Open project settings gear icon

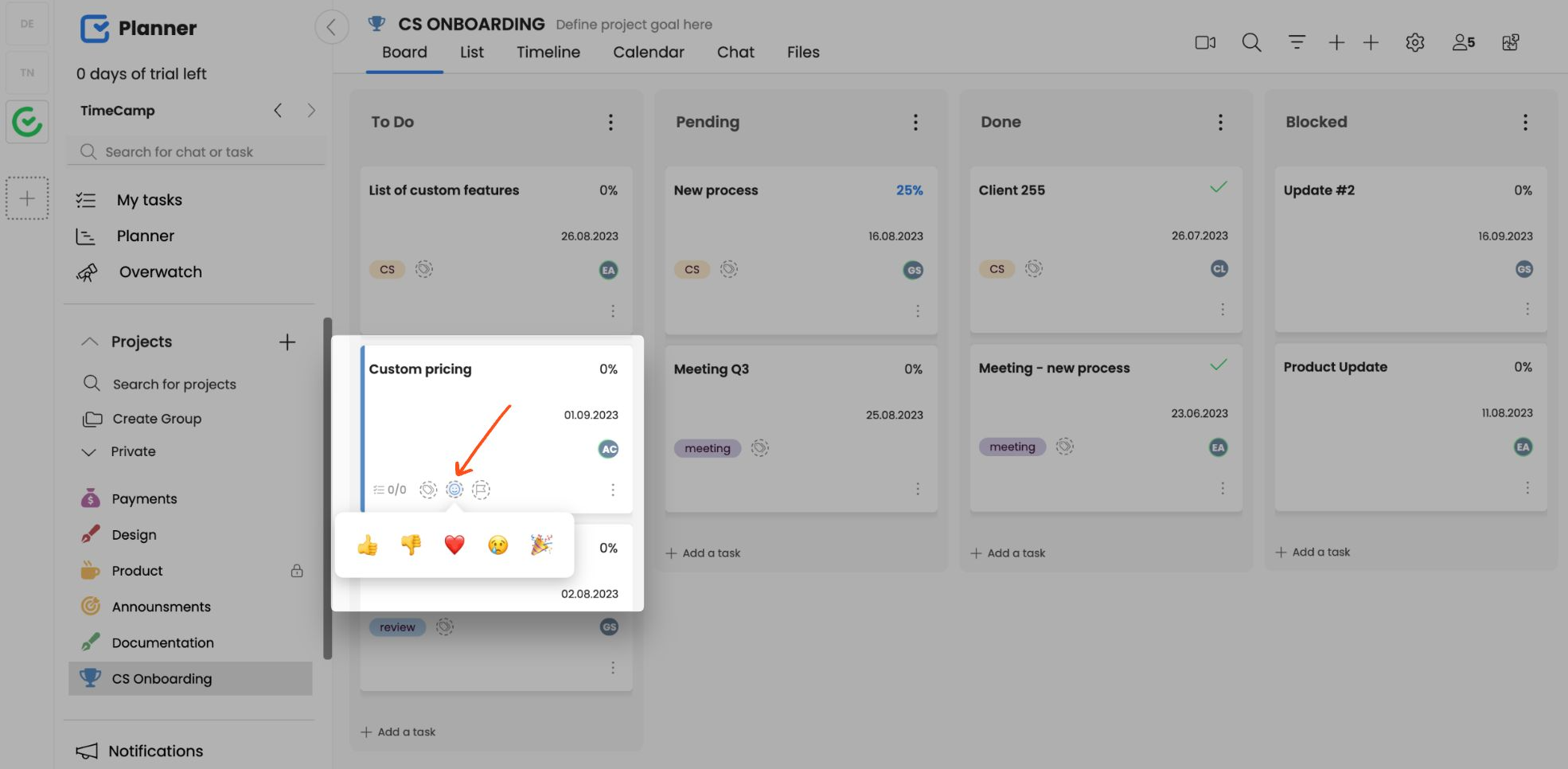tap(1414, 42)
